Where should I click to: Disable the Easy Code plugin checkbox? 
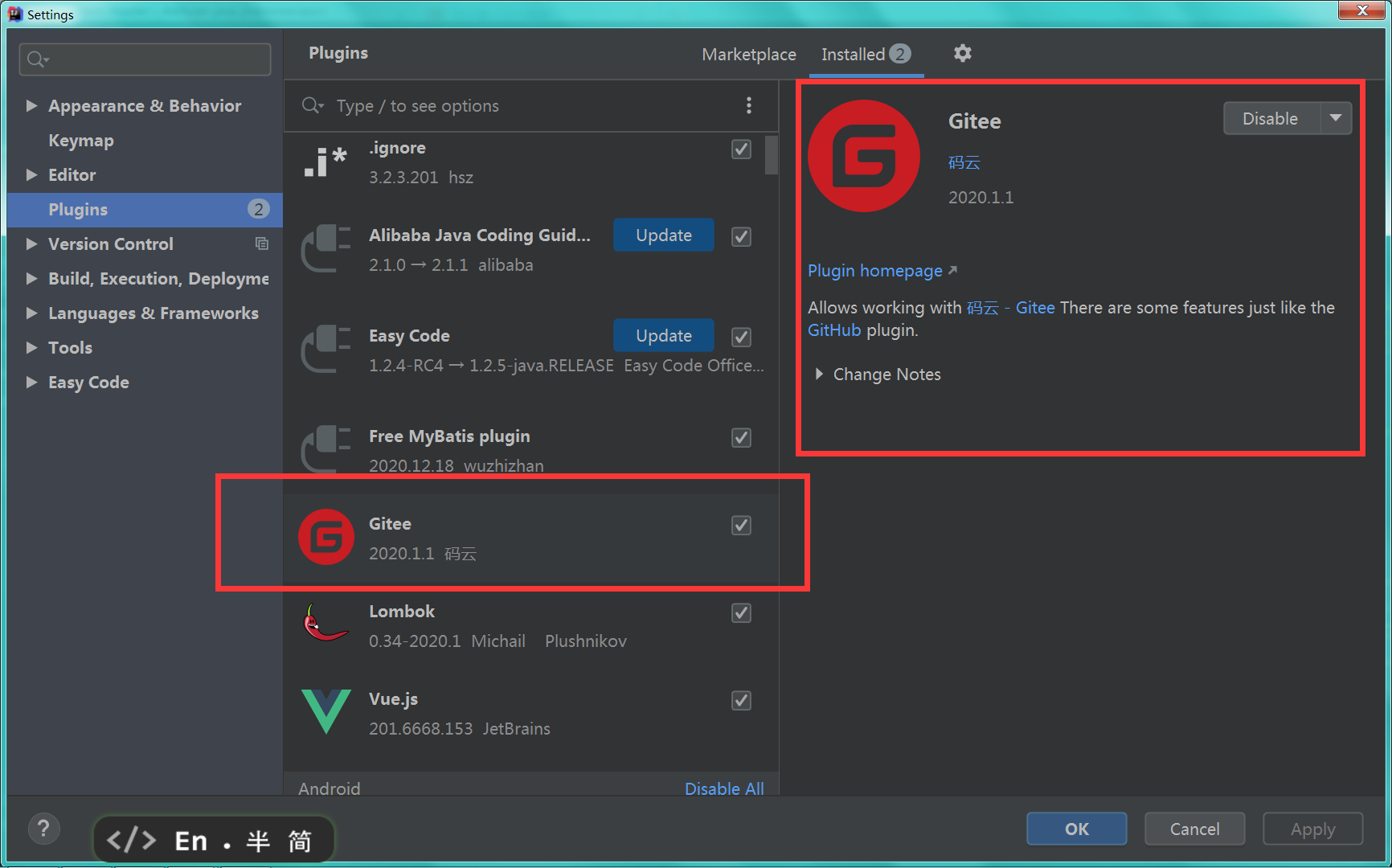coord(741,337)
